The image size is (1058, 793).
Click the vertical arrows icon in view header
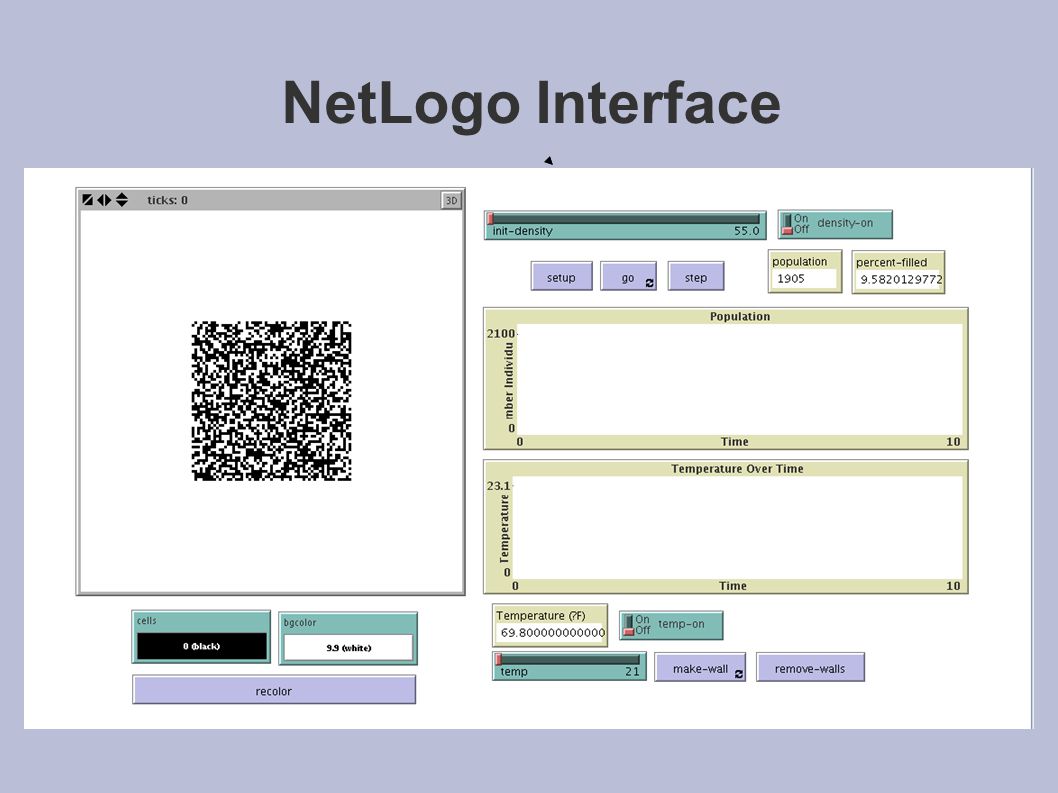121,200
